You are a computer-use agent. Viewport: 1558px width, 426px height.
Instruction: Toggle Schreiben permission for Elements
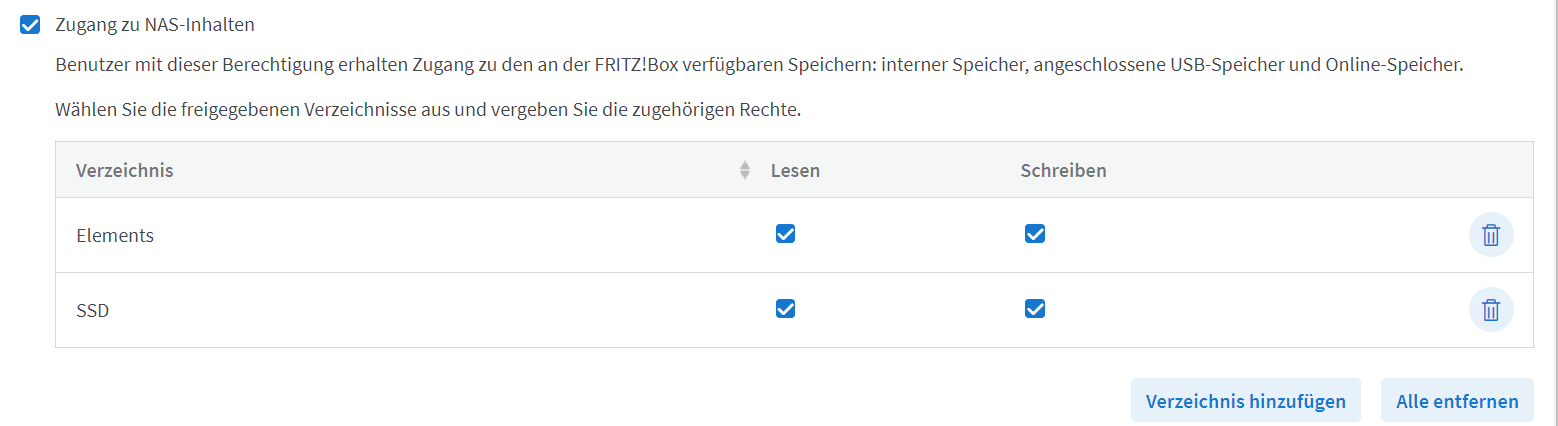pos(1035,234)
